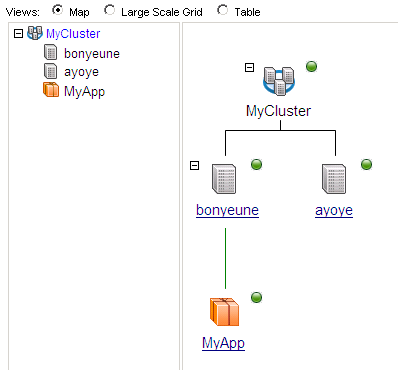Select ayoye in the tree panel
This screenshot has height=370, width=398.
(x=81, y=72)
